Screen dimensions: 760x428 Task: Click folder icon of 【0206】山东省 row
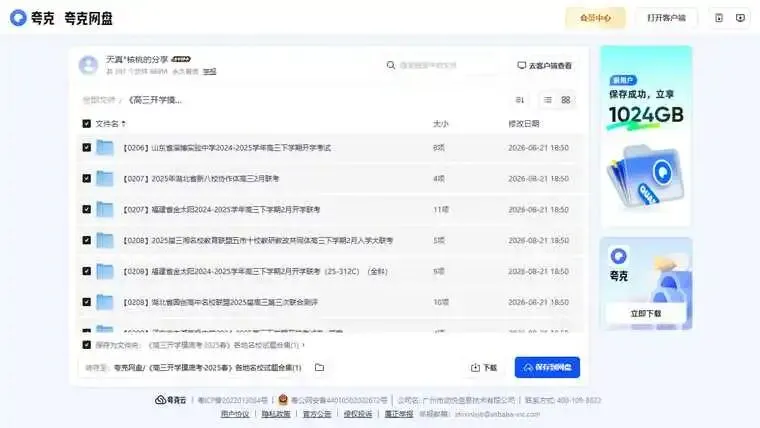104,147
